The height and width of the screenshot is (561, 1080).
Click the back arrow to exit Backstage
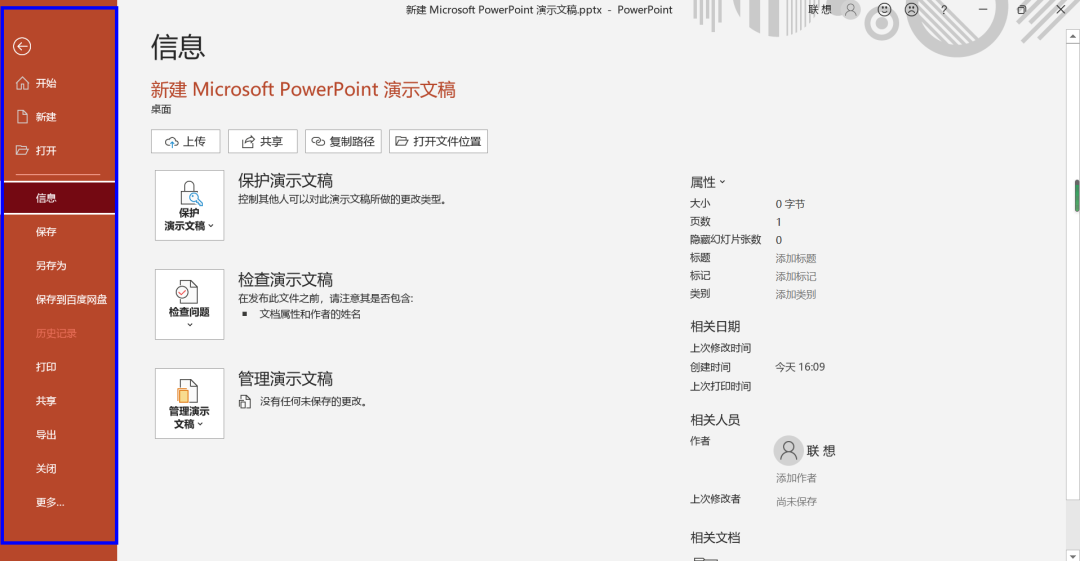pos(22,46)
